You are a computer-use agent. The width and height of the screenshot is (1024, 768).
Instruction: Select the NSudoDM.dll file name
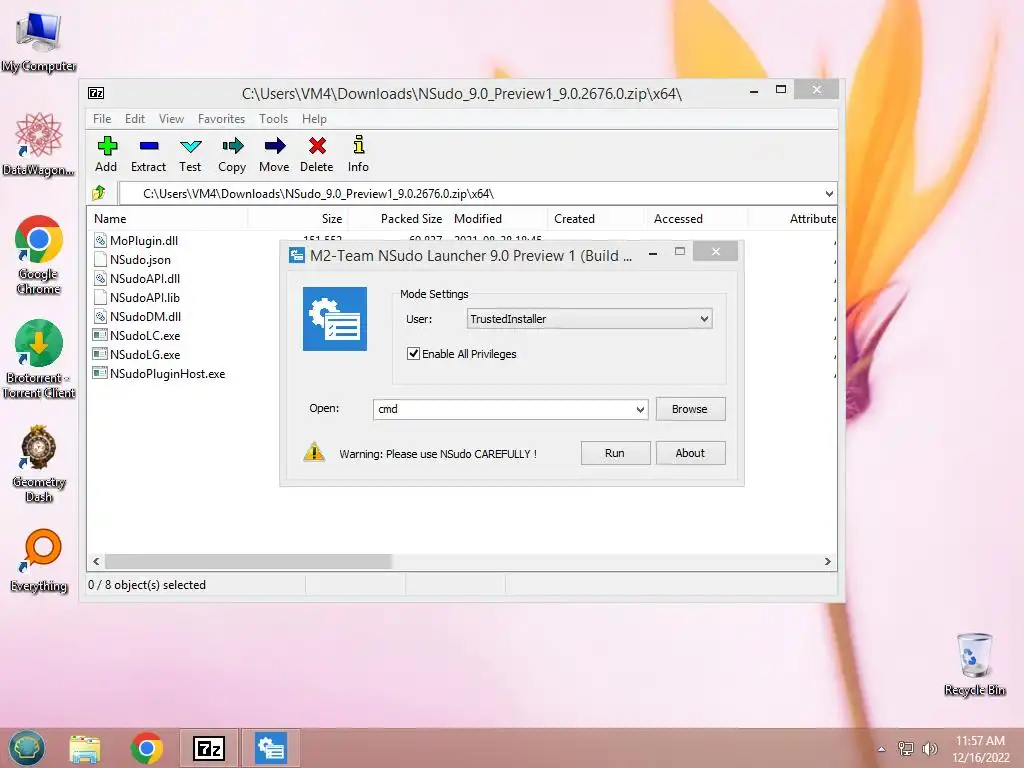[x=146, y=316]
